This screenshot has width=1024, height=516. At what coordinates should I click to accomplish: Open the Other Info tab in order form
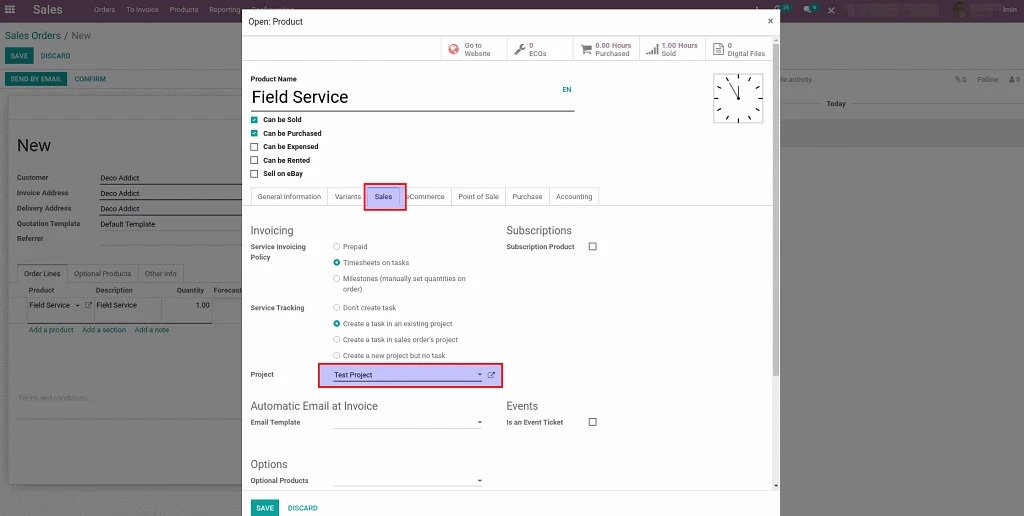[161, 274]
